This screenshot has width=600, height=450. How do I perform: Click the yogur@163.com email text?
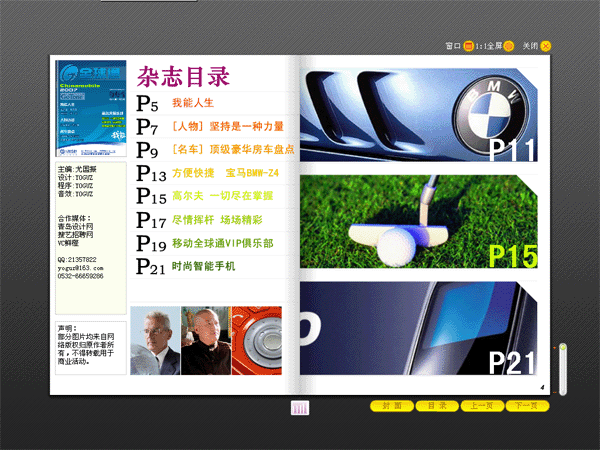tap(80, 268)
